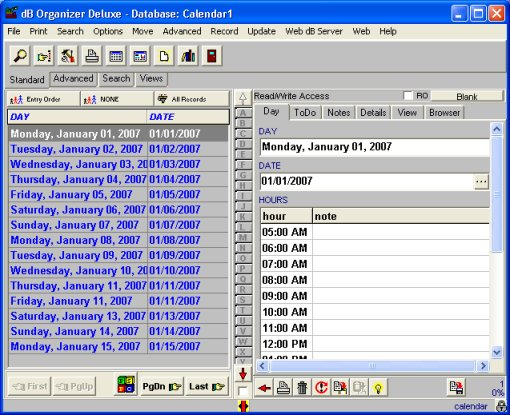Click the vertical scrollbar down arrow
This screenshot has height=415, width=510.
point(497,352)
